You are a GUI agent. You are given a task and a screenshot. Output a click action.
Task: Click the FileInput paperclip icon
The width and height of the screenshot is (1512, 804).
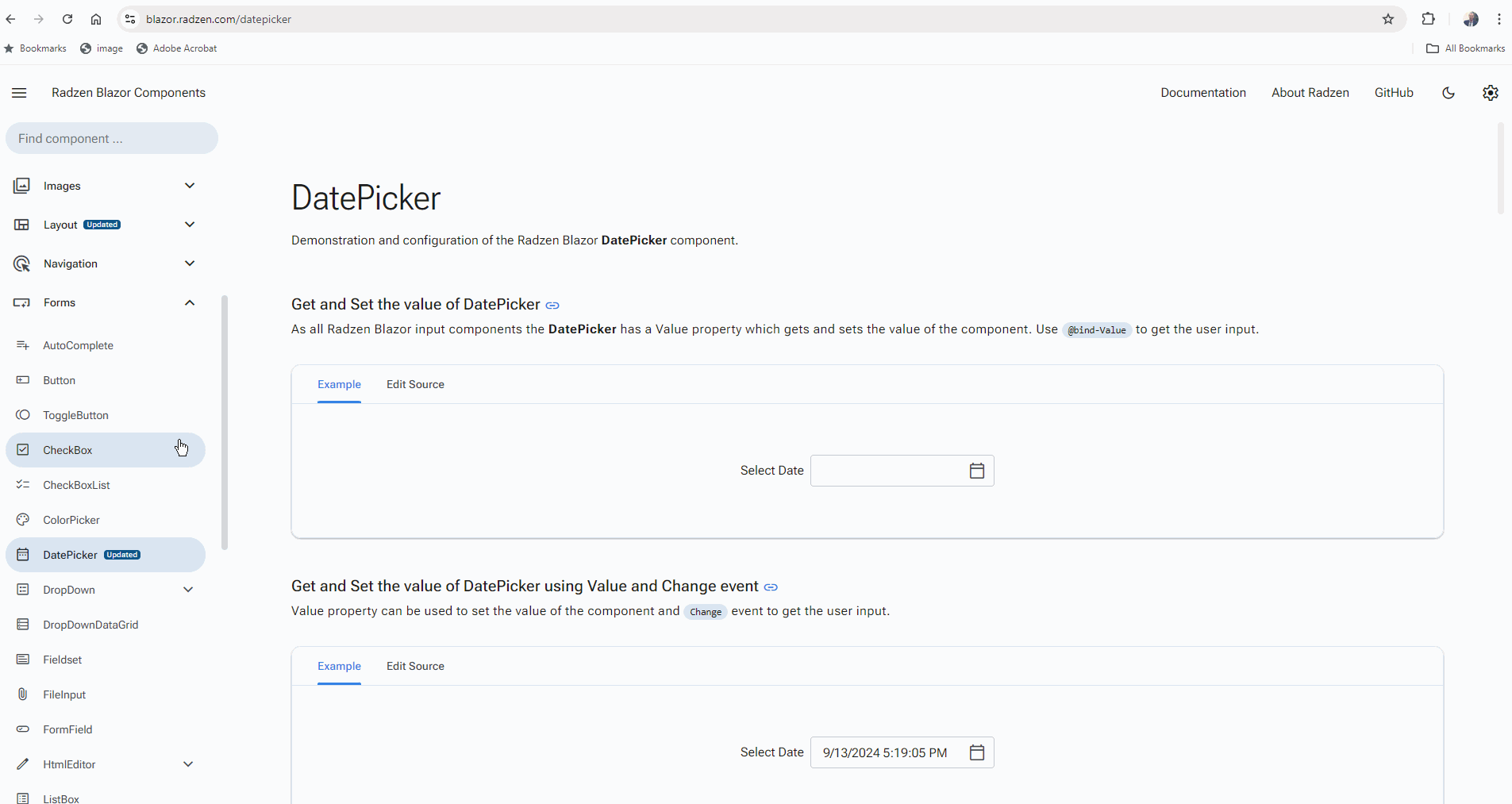pyautogui.click(x=23, y=694)
